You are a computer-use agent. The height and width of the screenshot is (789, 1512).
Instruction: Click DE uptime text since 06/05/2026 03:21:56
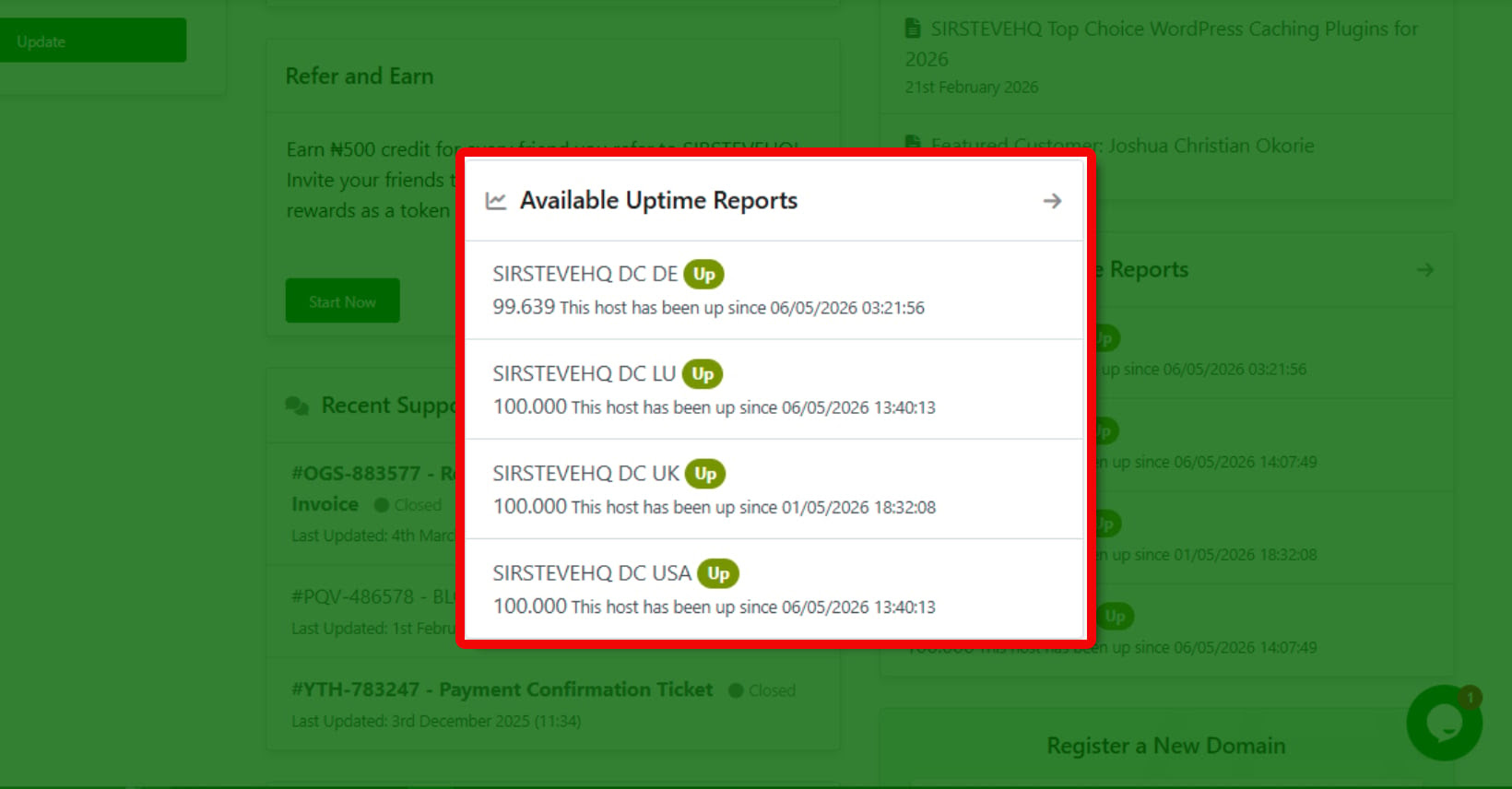pos(742,308)
